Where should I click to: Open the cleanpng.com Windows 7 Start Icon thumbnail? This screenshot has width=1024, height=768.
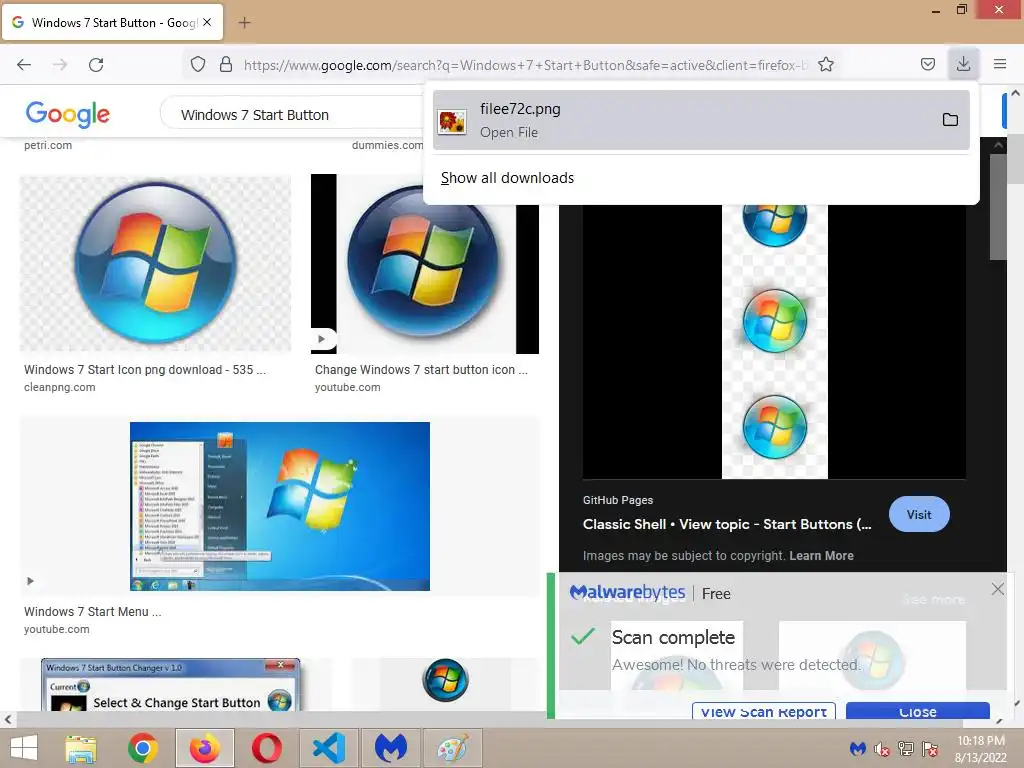point(155,263)
